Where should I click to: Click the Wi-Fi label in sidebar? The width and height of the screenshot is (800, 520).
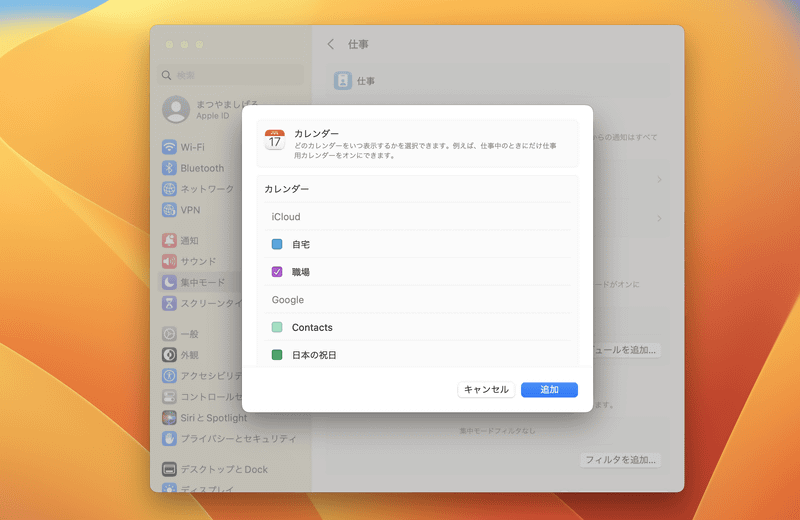[192, 147]
